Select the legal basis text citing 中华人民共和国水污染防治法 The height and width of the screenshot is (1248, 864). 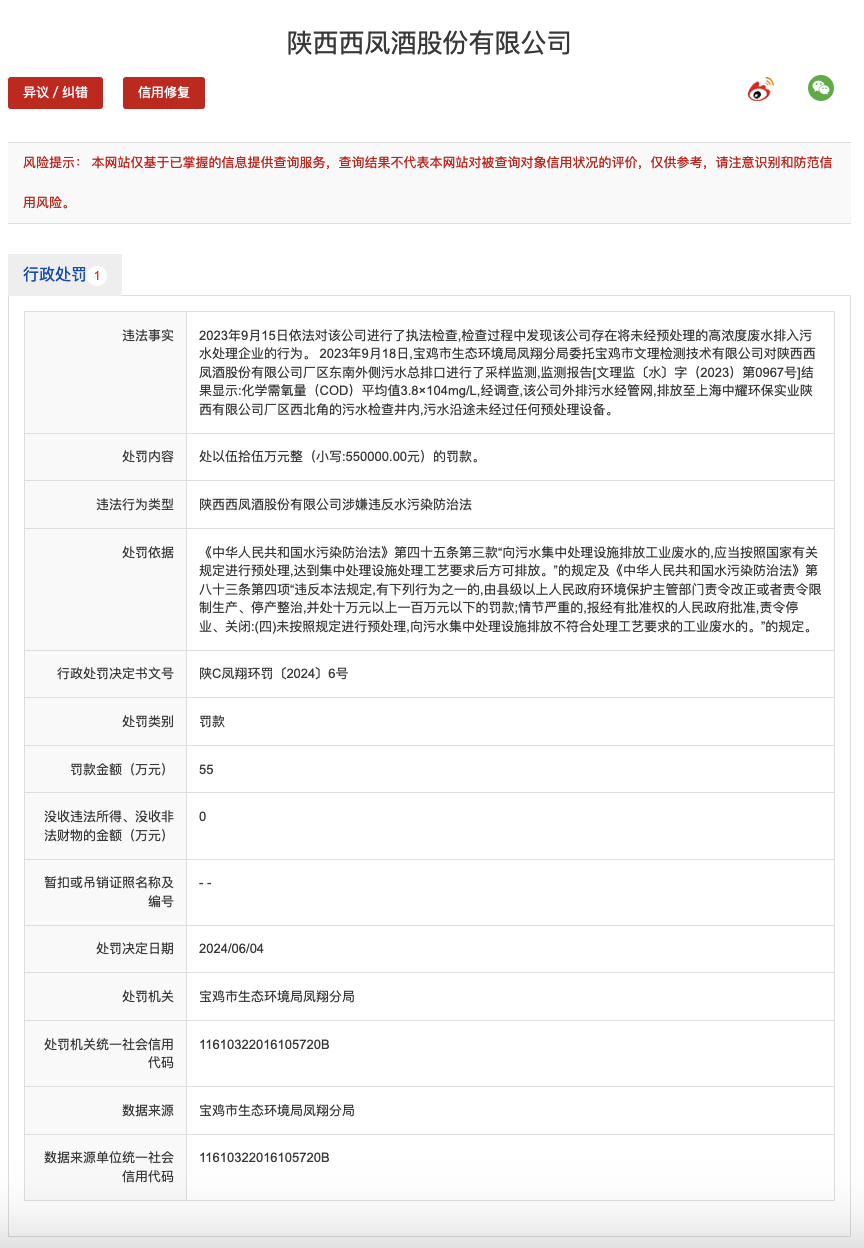[510, 589]
